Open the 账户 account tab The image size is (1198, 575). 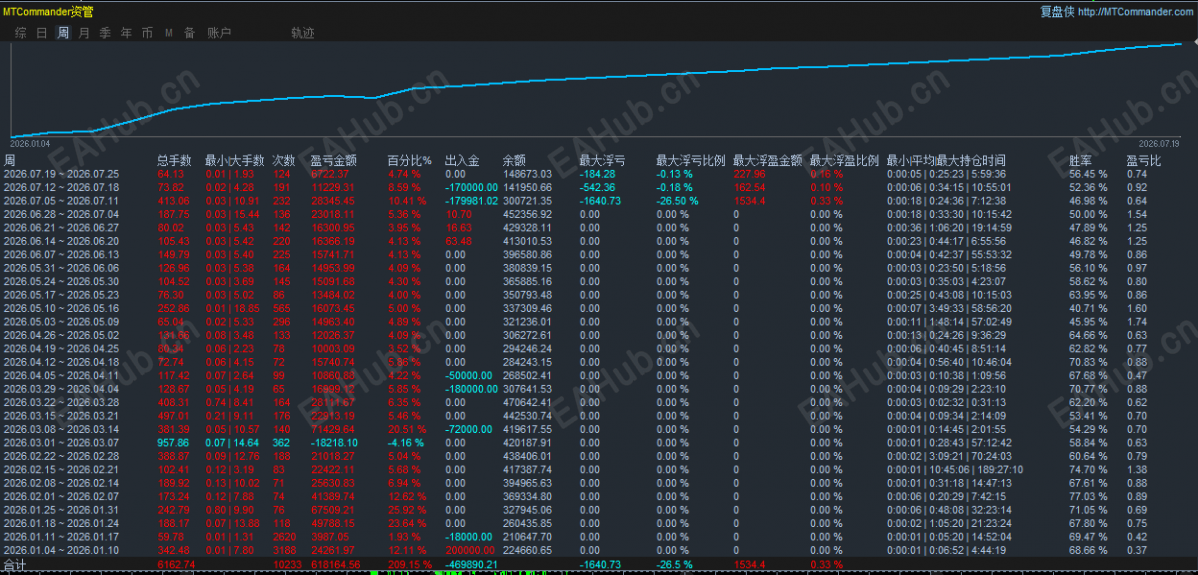point(219,33)
